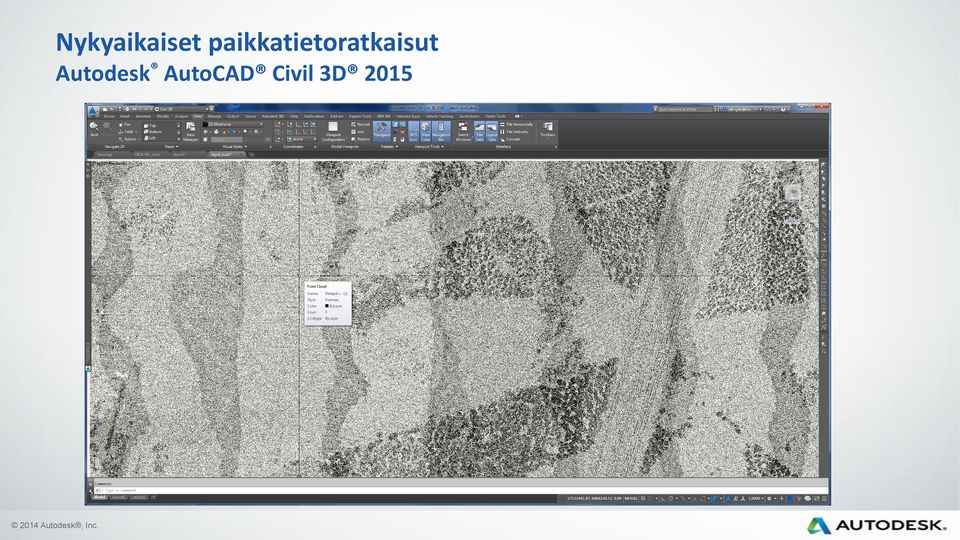The image size is (960, 540).
Task: Click the Named viewports button
Action: pos(360,124)
